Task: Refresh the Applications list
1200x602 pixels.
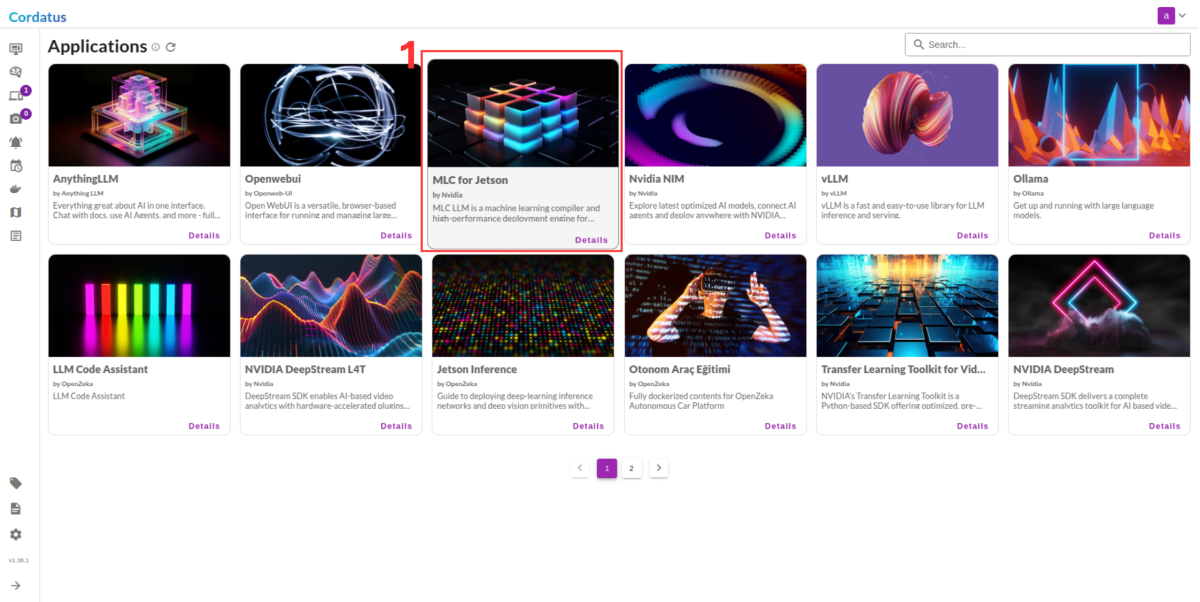Action: [171, 47]
